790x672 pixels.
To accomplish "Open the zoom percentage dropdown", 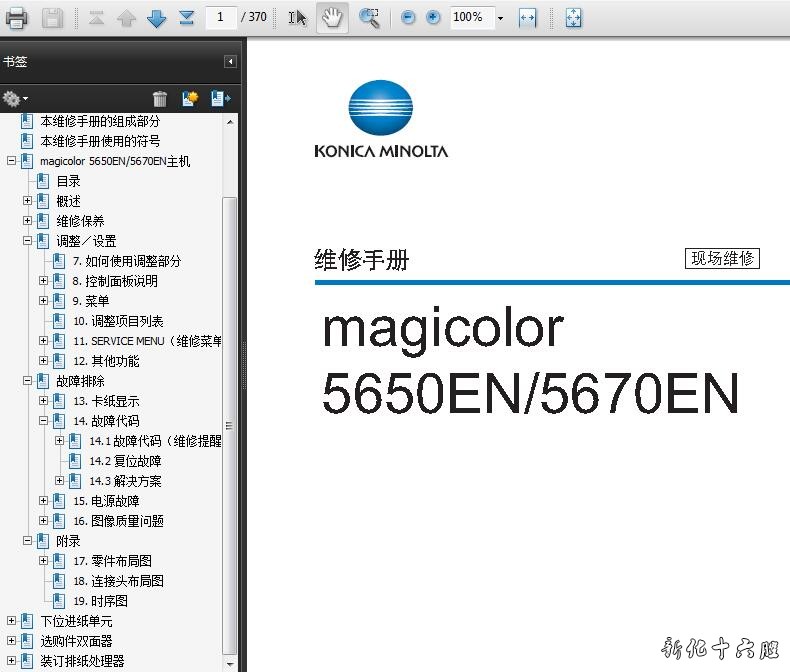I will 500,18.
